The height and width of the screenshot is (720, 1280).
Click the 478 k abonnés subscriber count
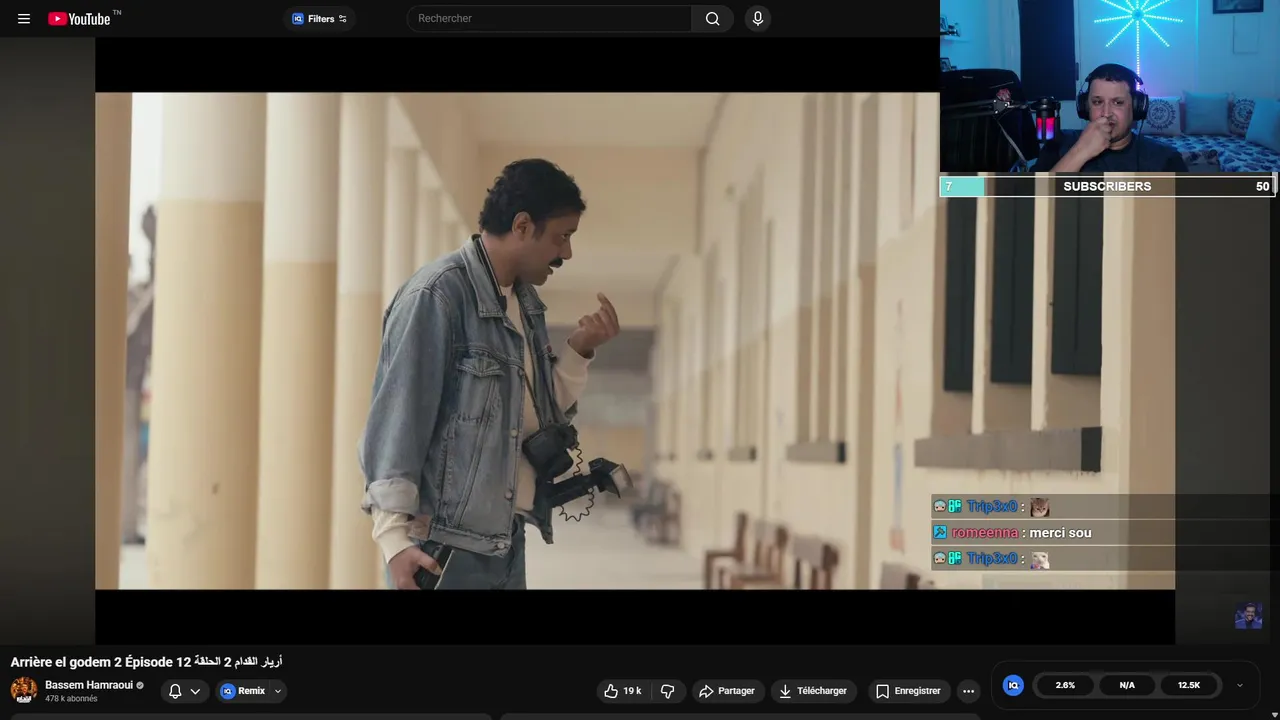coord(71,699)
